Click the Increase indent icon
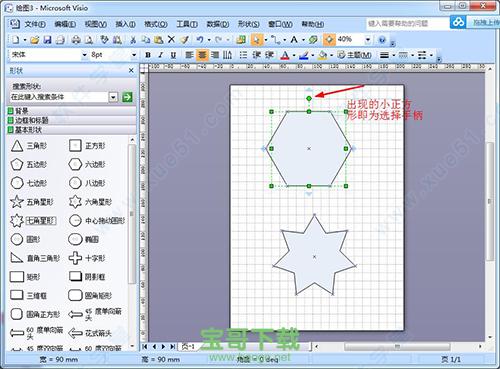 (269, 55)
